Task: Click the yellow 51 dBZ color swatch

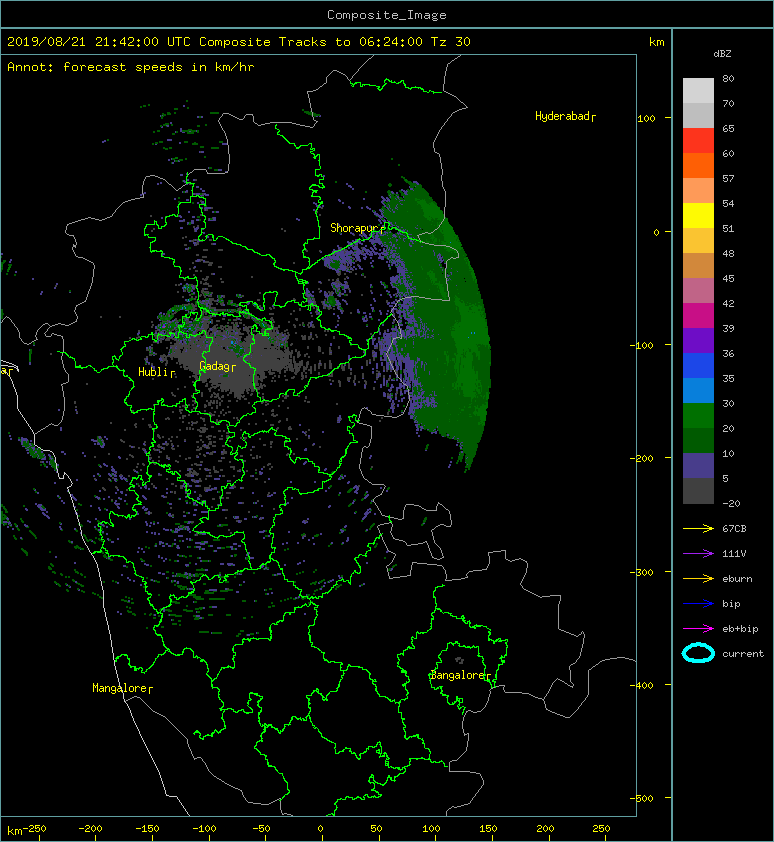Action: 698,215
